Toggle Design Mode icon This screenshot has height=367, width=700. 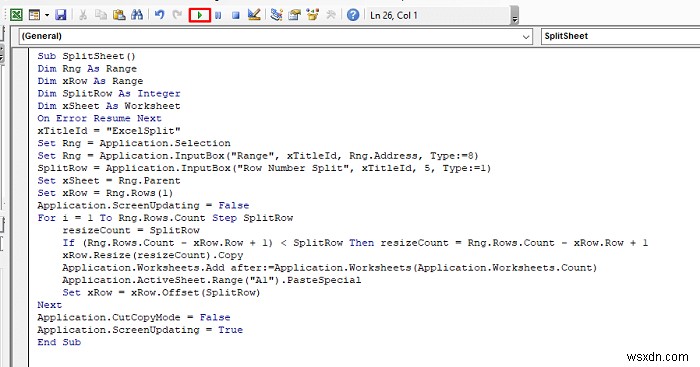[x=254, y=15]
